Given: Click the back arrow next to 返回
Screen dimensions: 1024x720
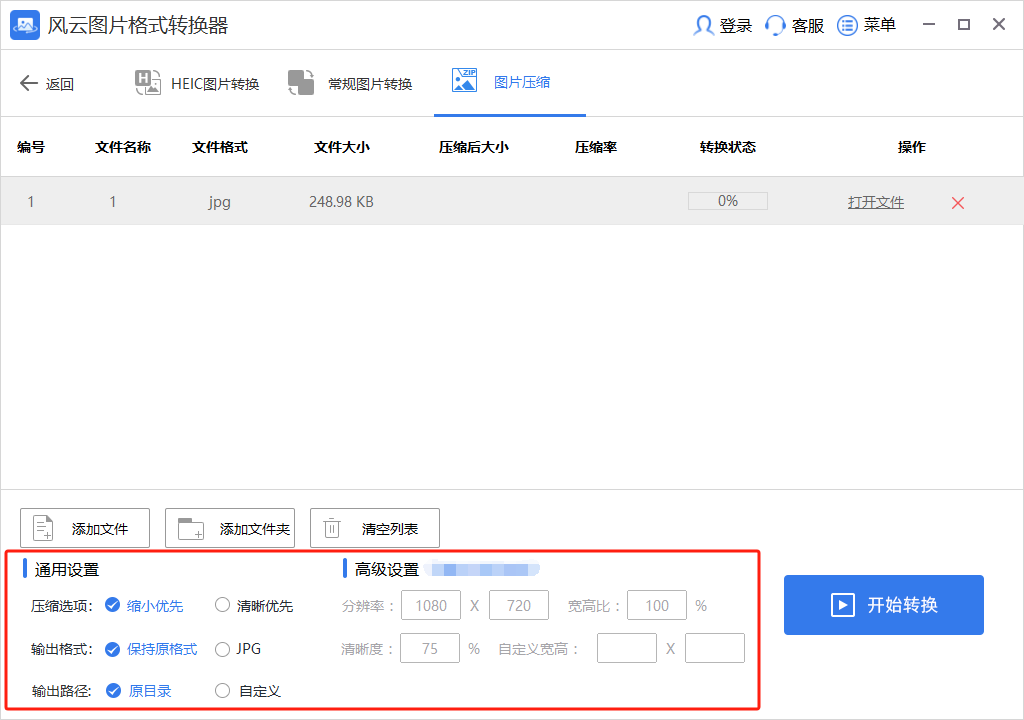Looking at the screenshot, I should click(x=29, y=83).
